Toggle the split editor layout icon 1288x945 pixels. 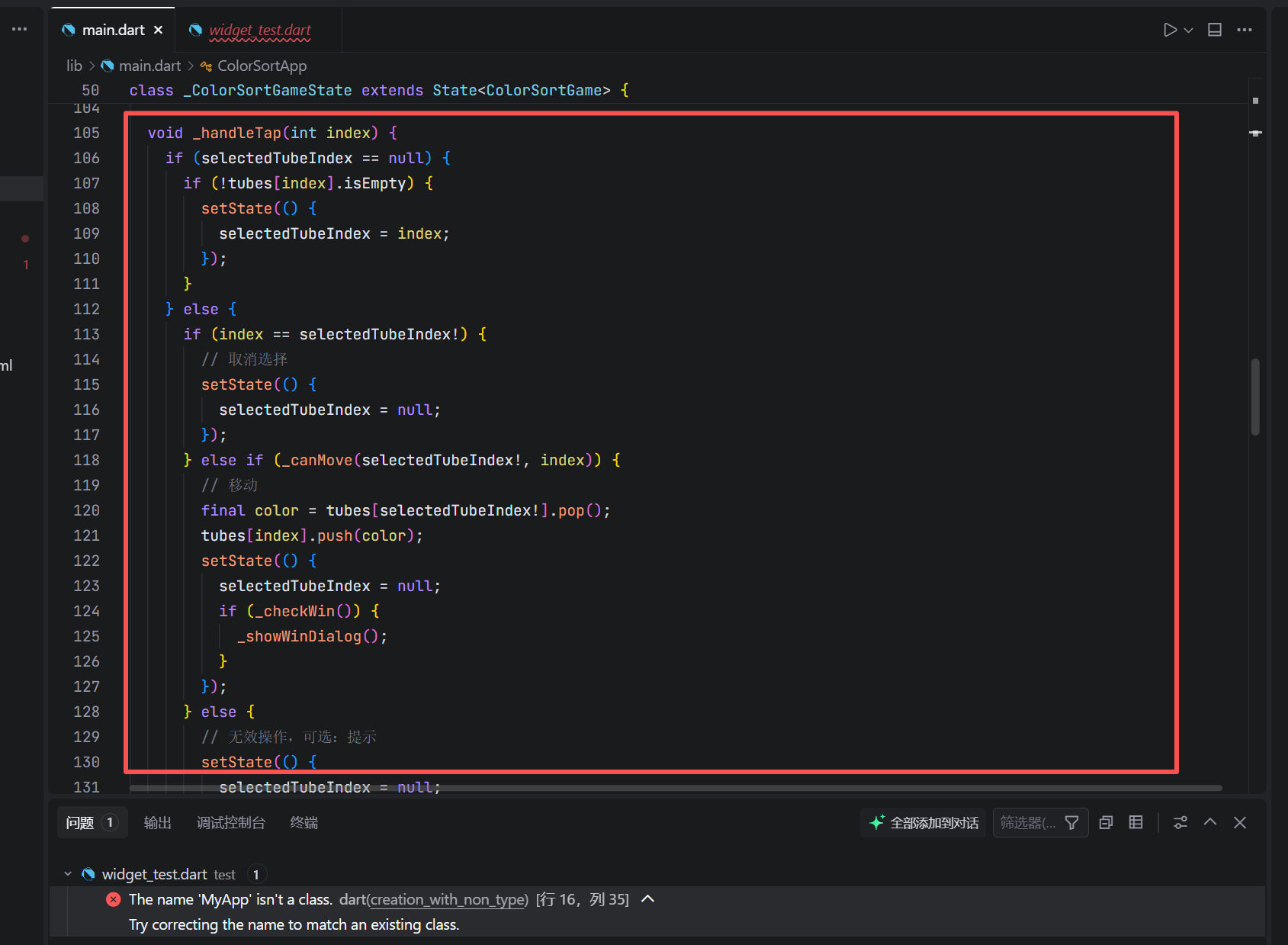(x=1215, y=30)
